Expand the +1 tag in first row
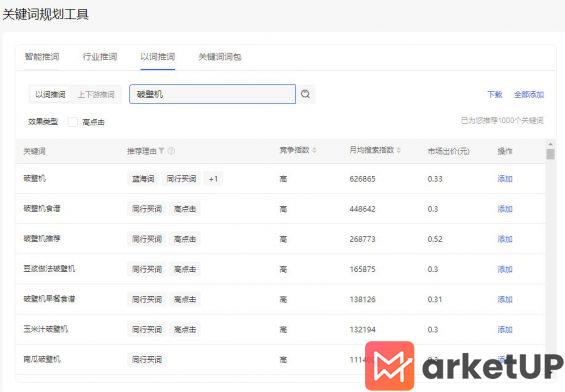The image size is (565, 392). click(213, 179)
